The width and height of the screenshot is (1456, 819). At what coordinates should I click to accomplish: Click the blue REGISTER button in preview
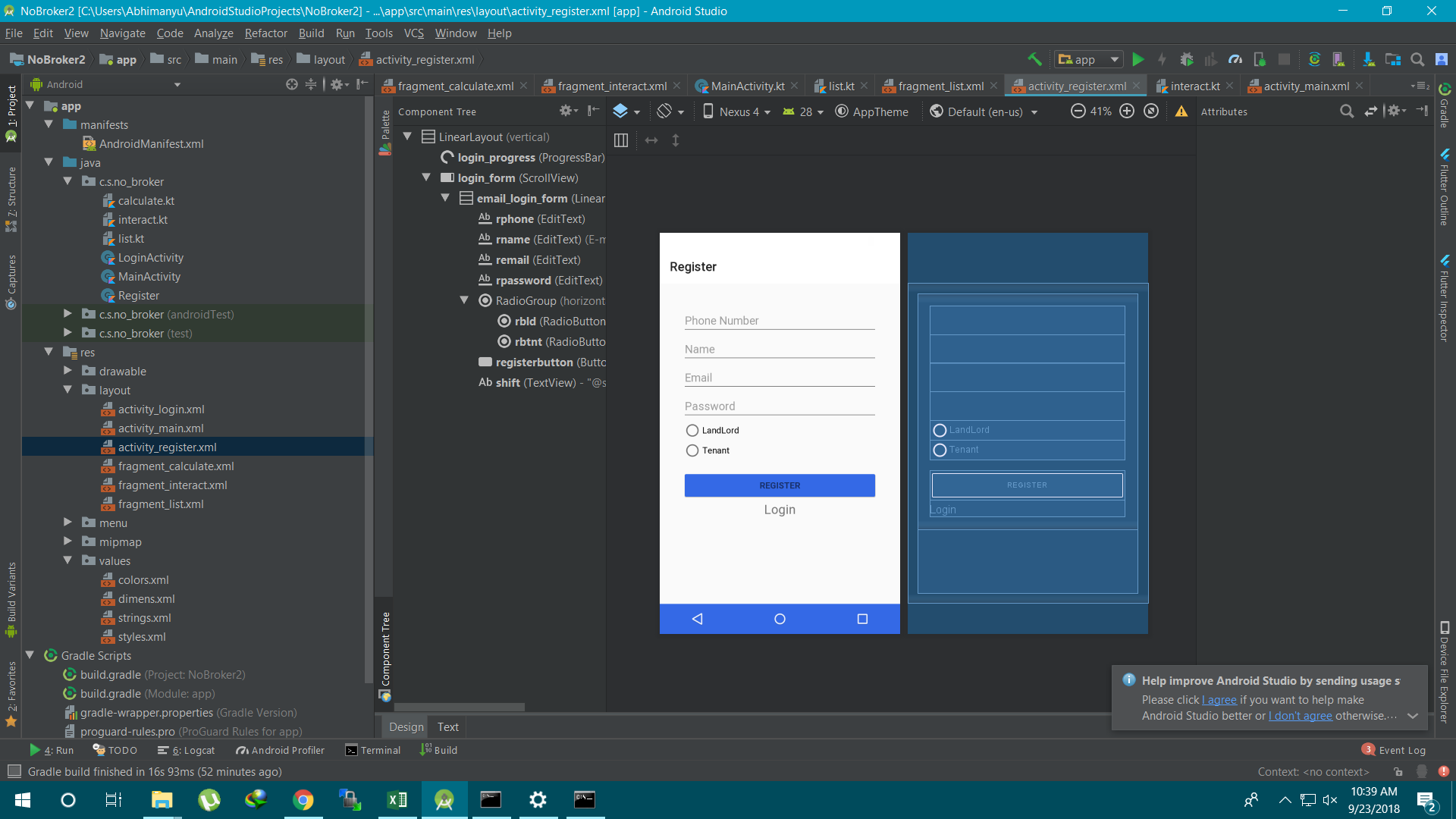tap(780, 485)
